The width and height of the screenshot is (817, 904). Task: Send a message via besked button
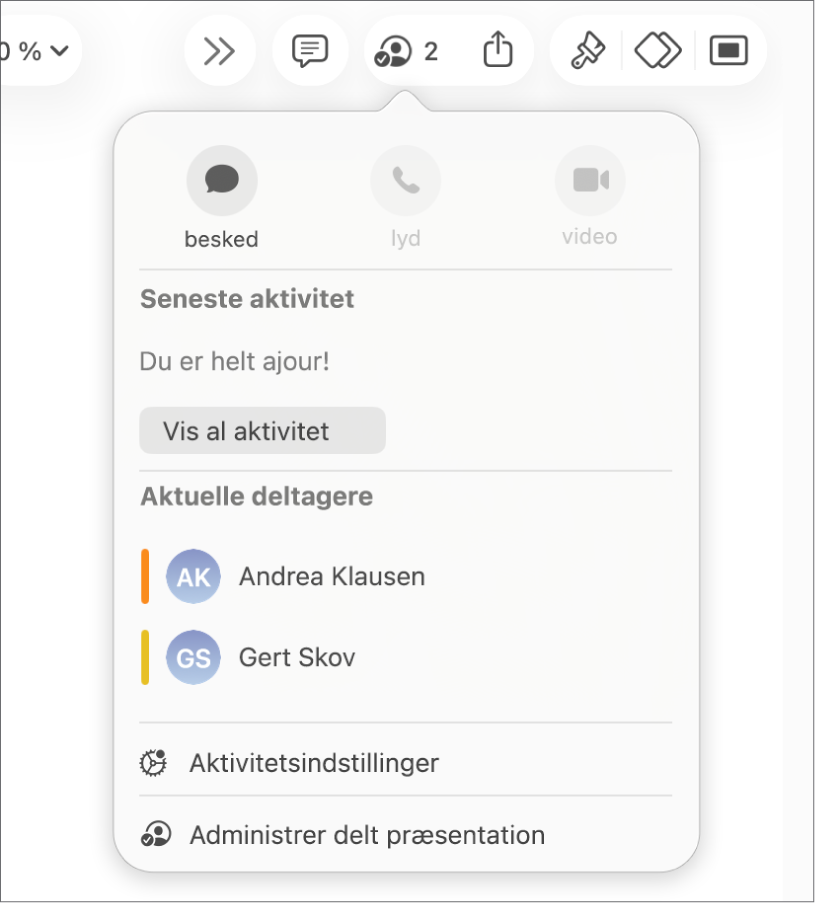pyautogui.click(x=222, y=180)
